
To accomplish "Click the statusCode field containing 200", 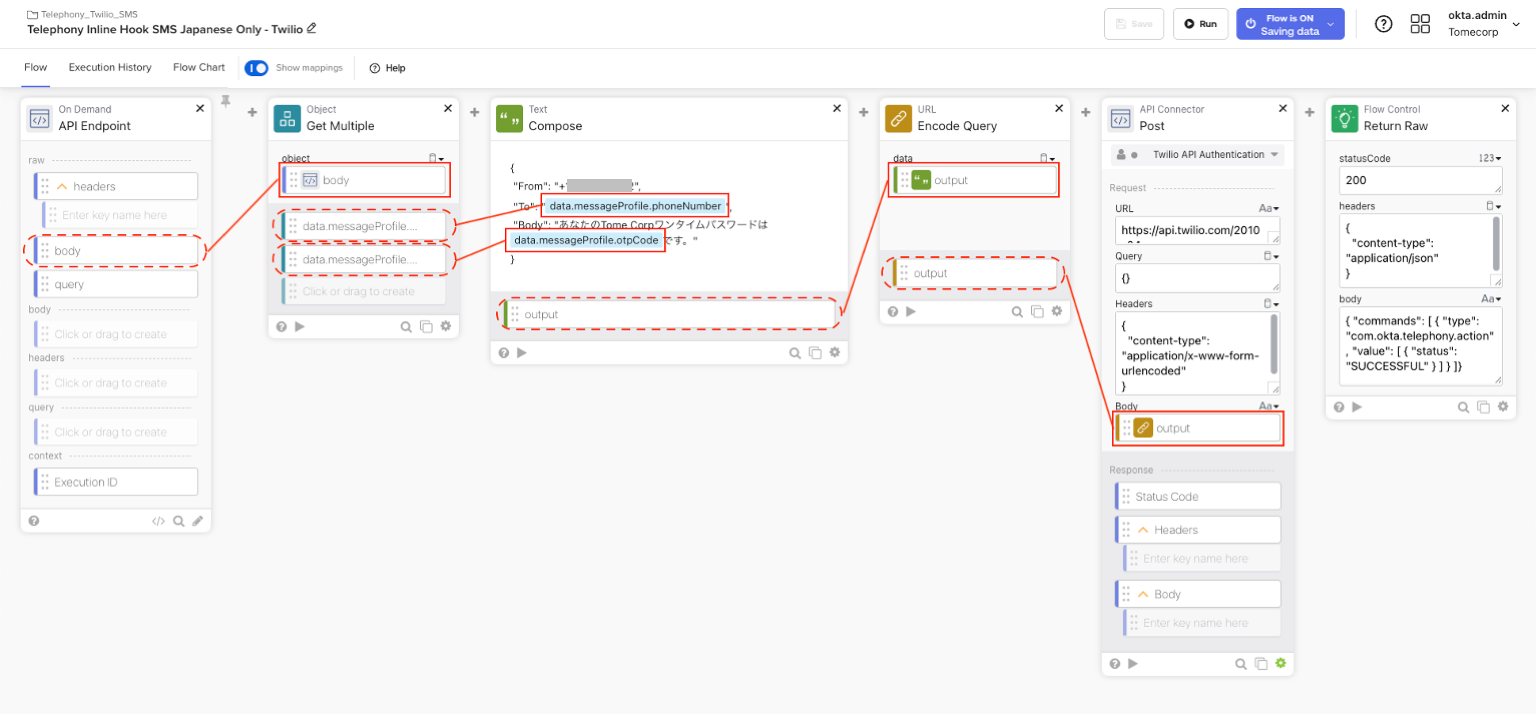I will point(1419,181).
